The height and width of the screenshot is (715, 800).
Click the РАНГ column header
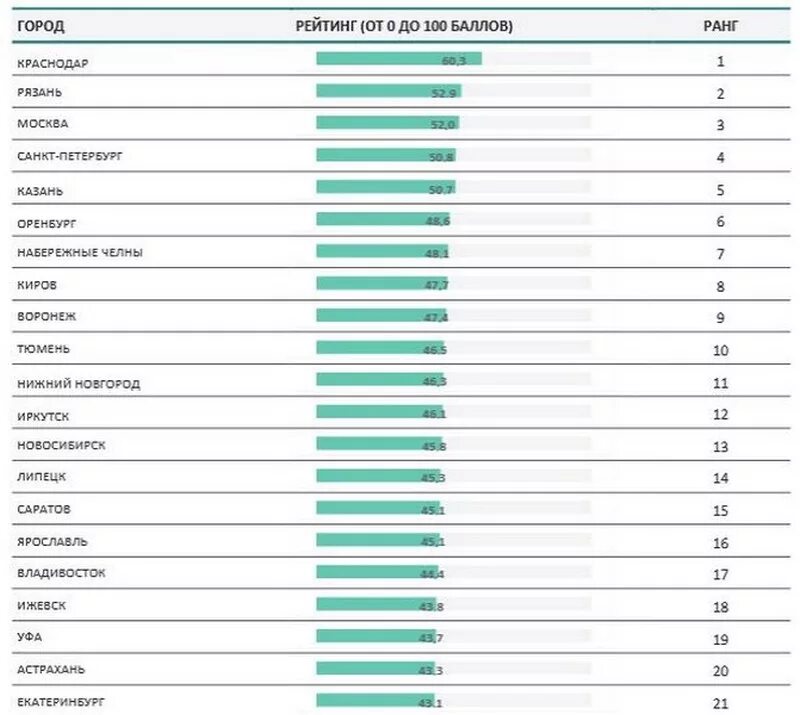720,26
